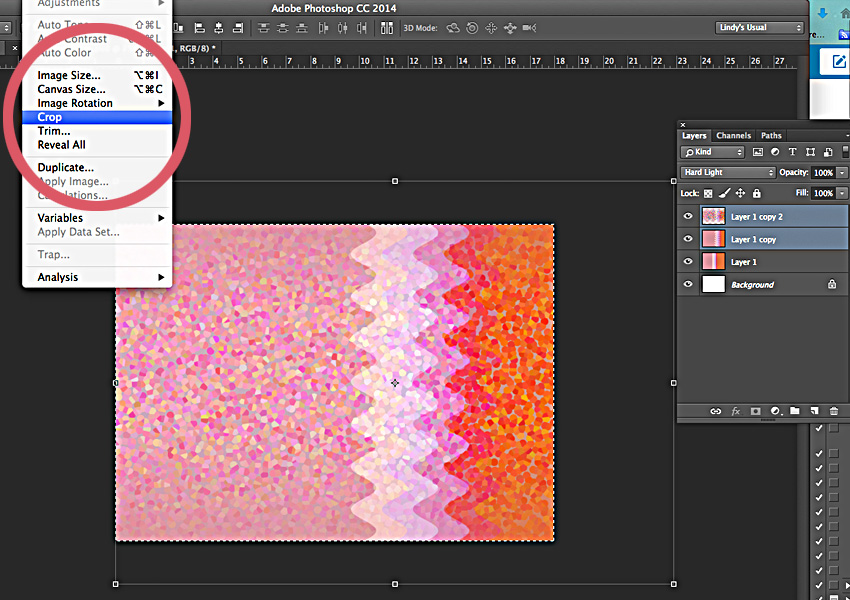Viewport: 850px width, 600px height.
Task: Toggle visibility of Layer 1
Action: click(687, 261)
